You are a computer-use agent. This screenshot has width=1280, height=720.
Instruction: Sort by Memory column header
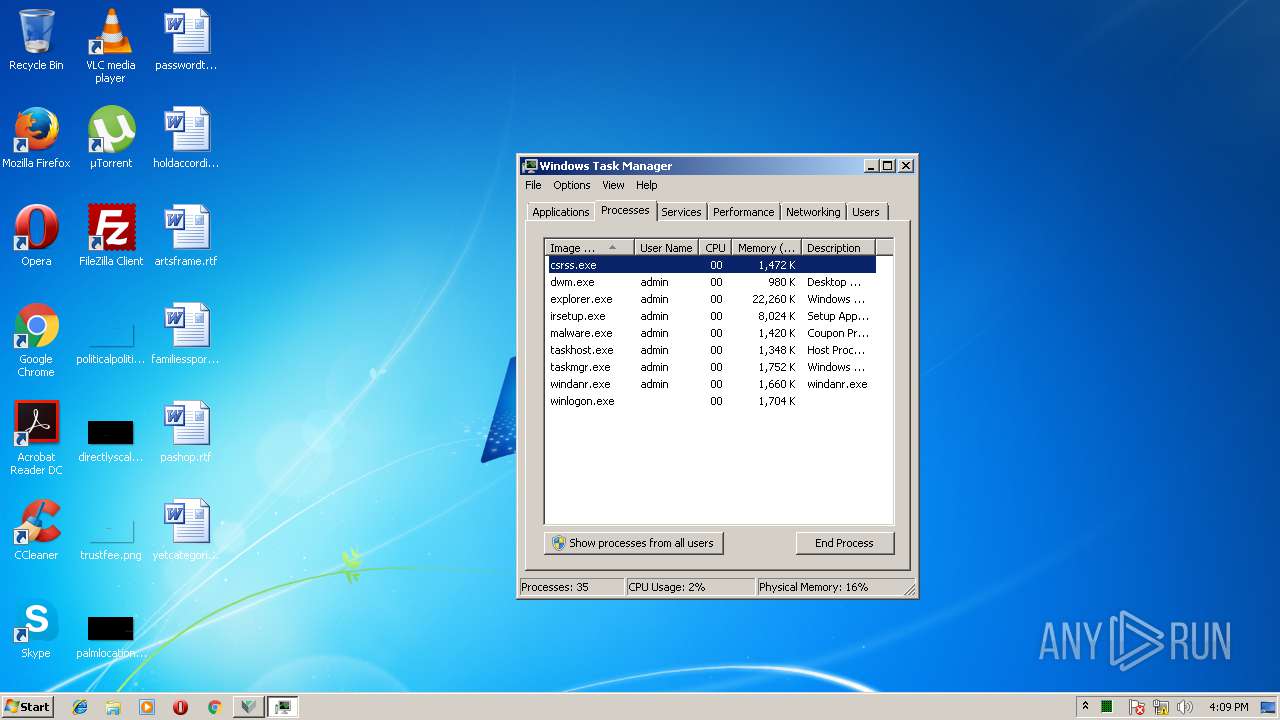coord(766,247)
